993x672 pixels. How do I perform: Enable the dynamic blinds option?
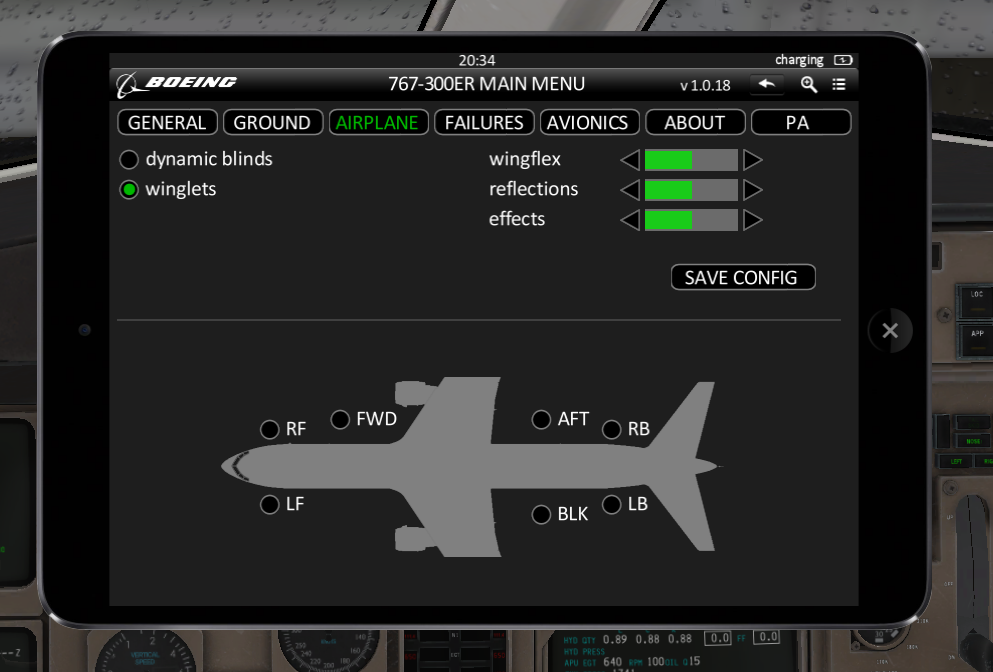130,160
